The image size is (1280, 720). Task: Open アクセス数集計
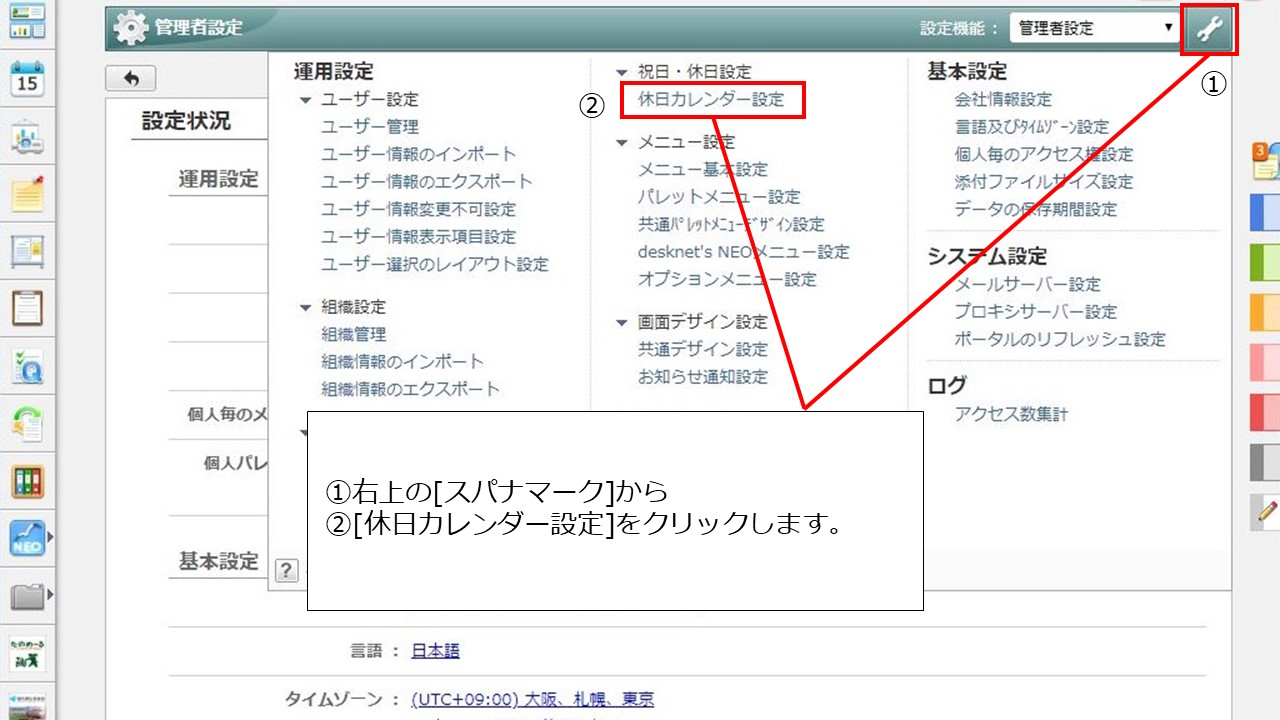(1012, 414)
